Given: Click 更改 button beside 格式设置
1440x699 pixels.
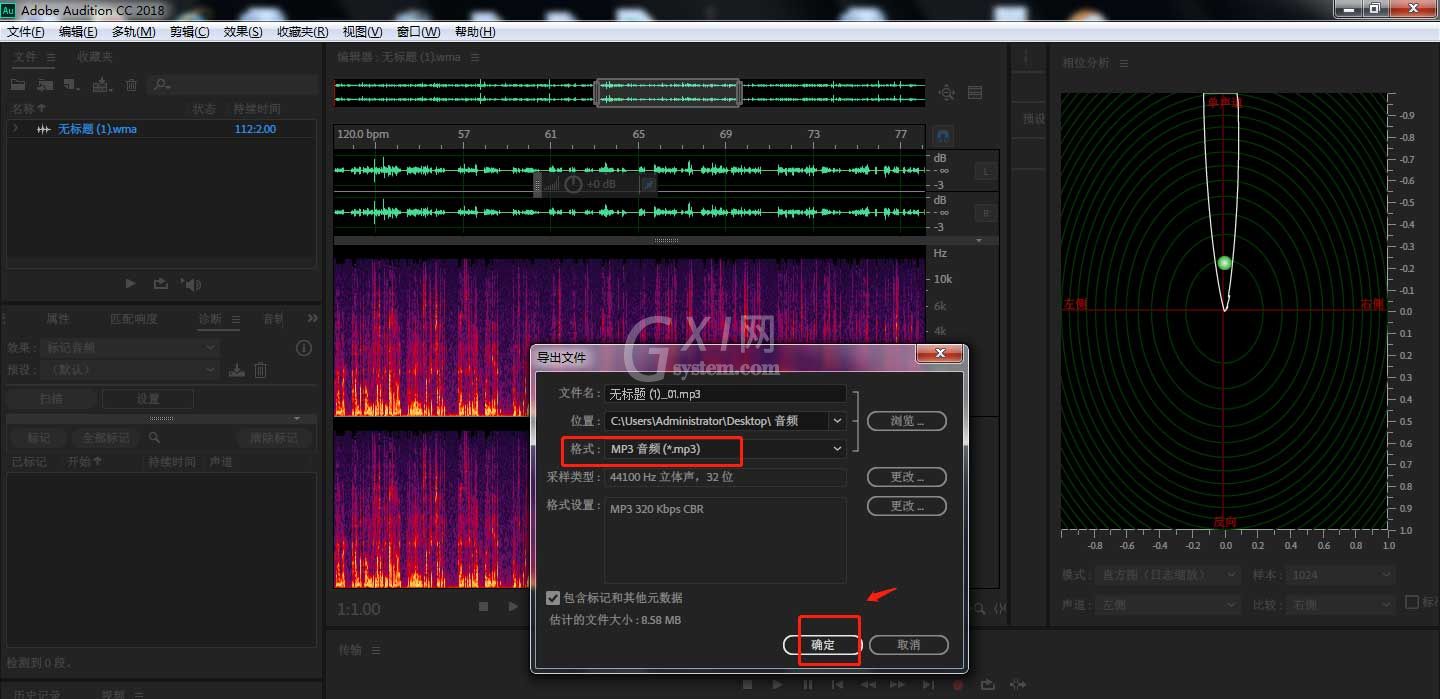Looking at the screenshot, I should point(906,506).
